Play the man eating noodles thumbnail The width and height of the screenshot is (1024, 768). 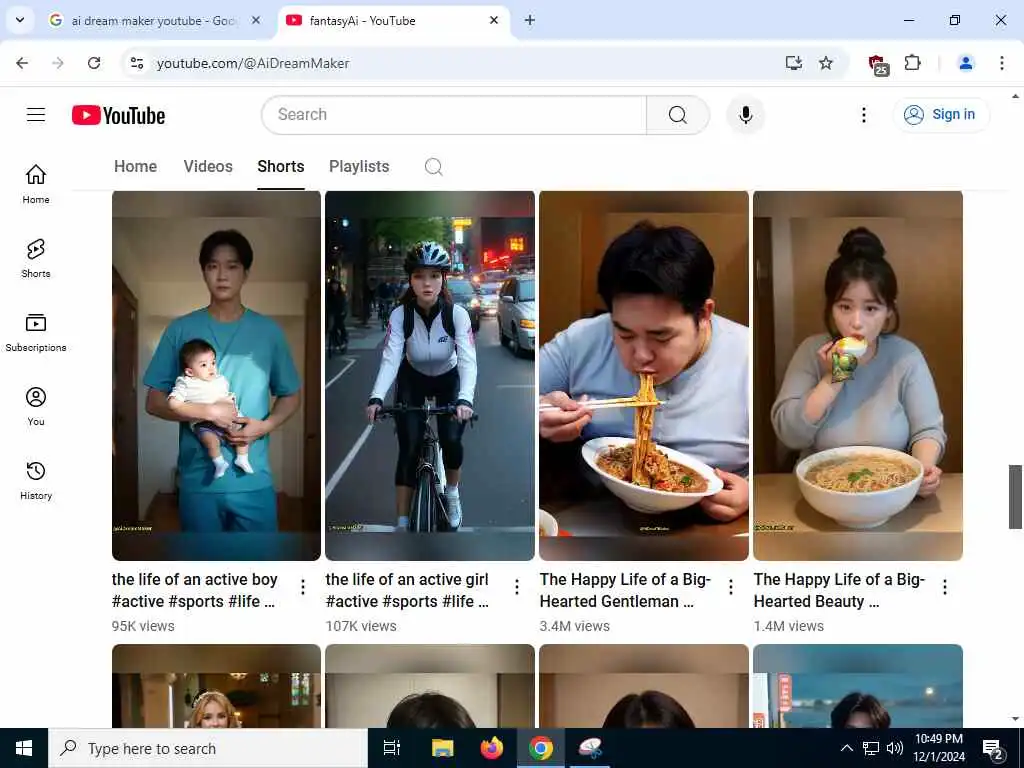tap(644, 376)
